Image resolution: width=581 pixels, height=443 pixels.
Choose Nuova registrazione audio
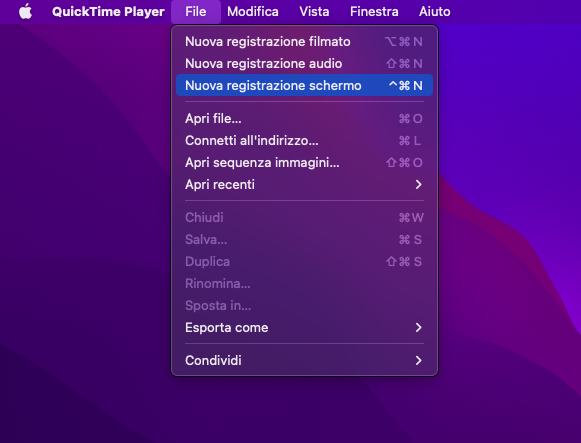(x=304, y=63)
